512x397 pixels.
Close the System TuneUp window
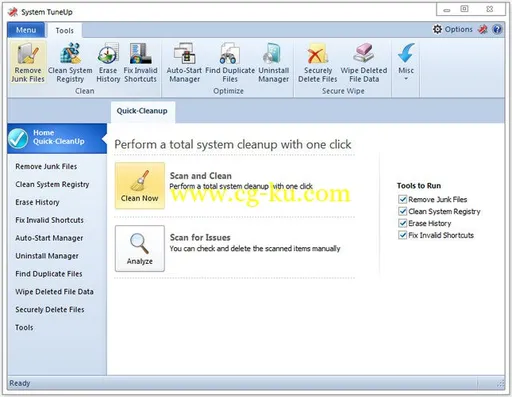(x=490, y=9)
